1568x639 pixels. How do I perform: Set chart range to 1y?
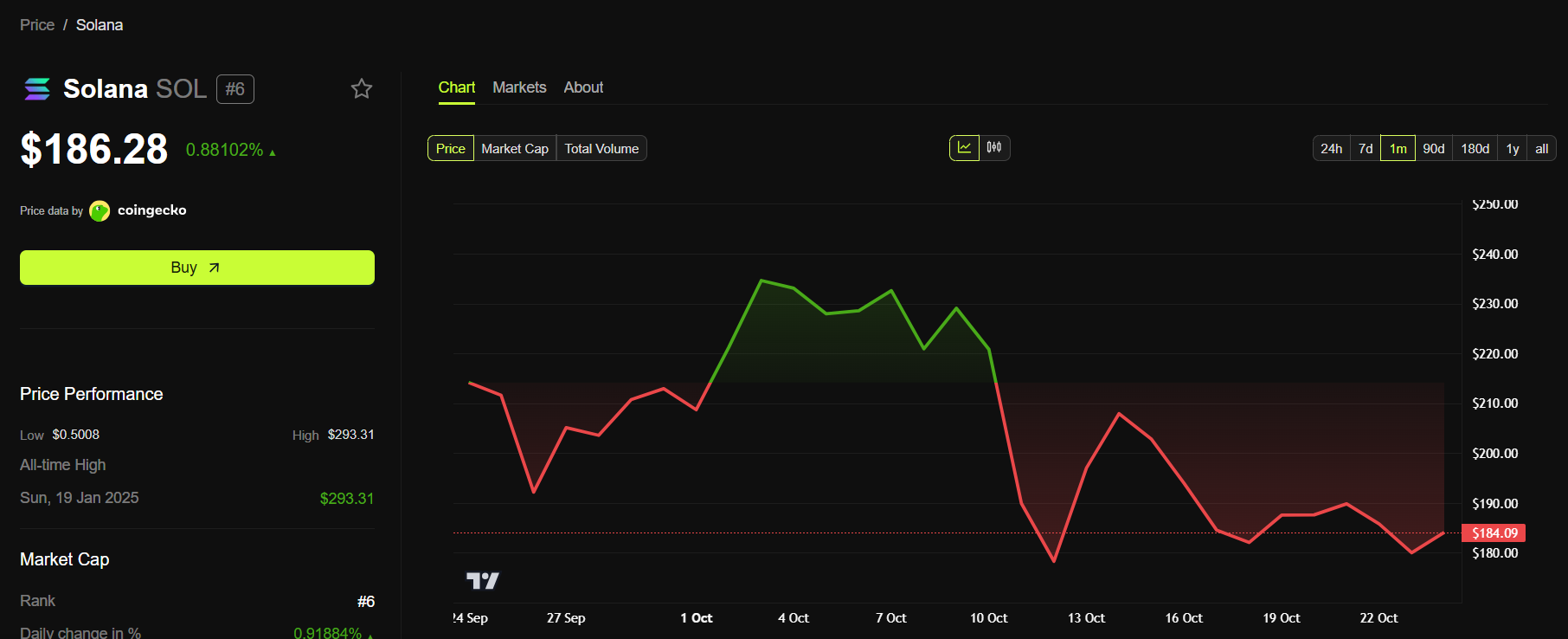[1513, 148]
